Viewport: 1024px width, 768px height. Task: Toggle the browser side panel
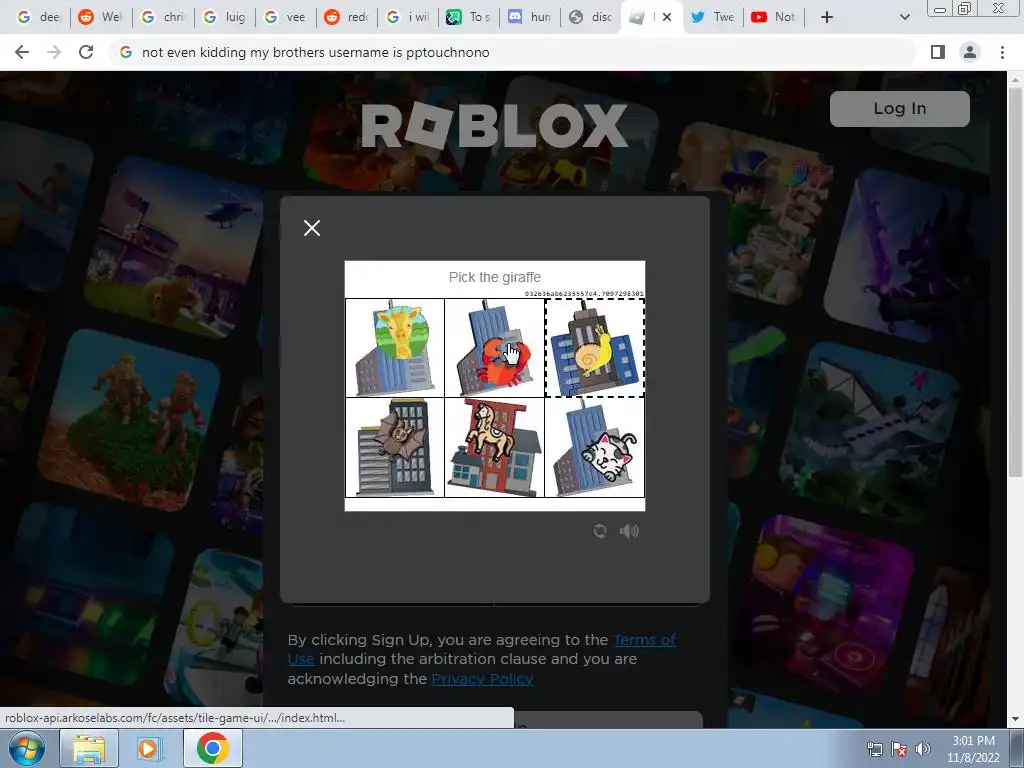click(x=938, y=52)
